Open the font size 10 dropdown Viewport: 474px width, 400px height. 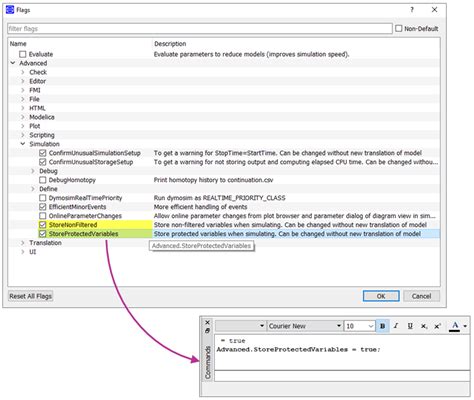360,326
